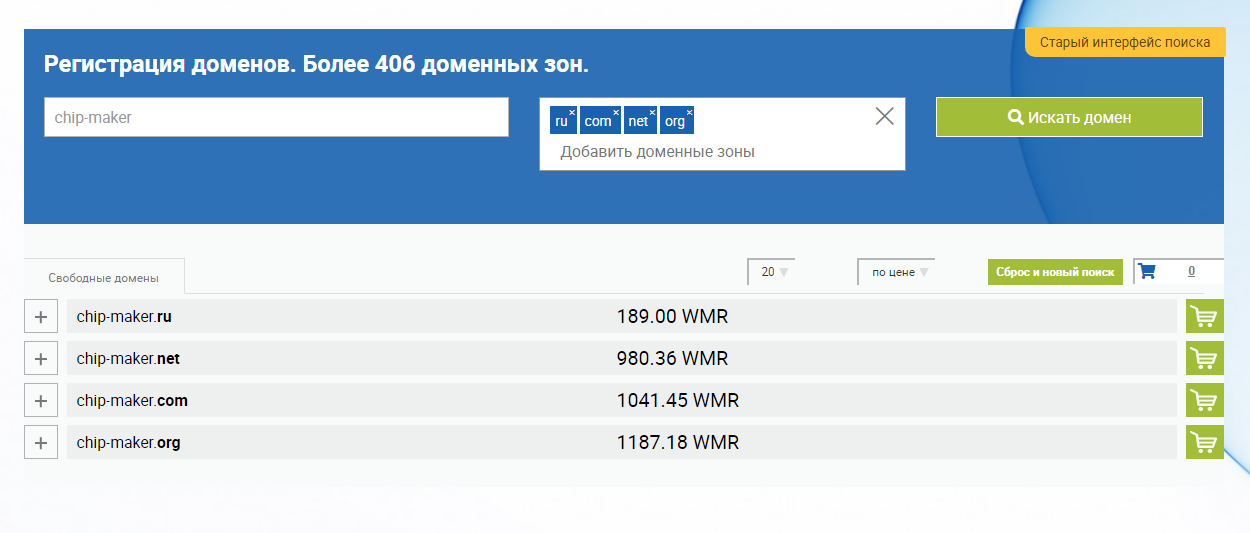1250x533 pixels.
Task: Click the cart item count 0
Action: 1191,271
